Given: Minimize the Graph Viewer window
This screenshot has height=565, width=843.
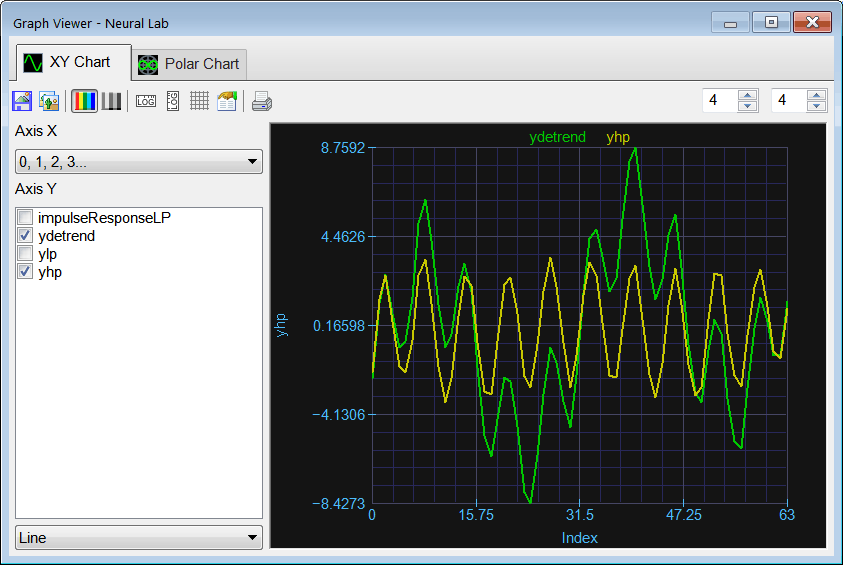Looking at the screenshot, I should 730,23.
